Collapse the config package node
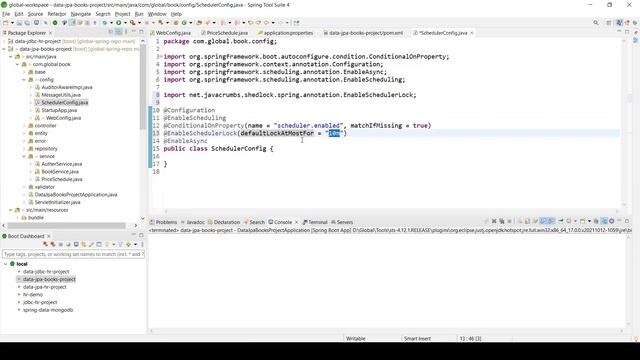Image resolution: width=640 pixels, height=360 pixels. pos(24,80)
